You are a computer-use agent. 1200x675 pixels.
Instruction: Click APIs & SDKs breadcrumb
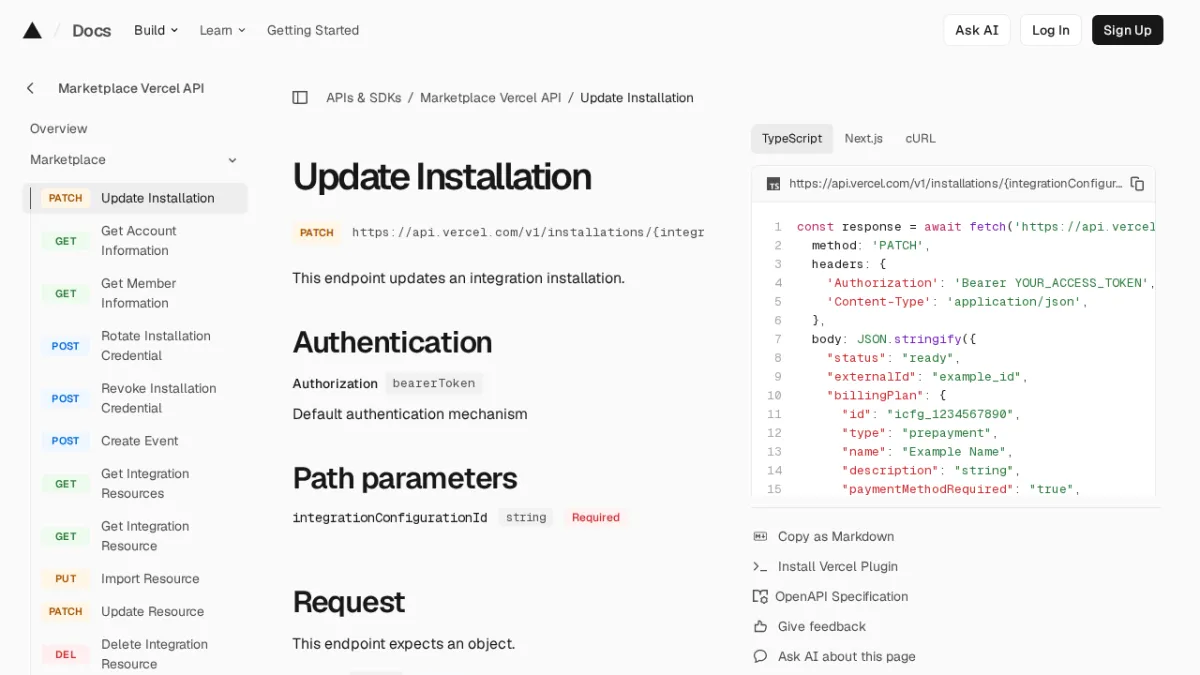(363, 97)
